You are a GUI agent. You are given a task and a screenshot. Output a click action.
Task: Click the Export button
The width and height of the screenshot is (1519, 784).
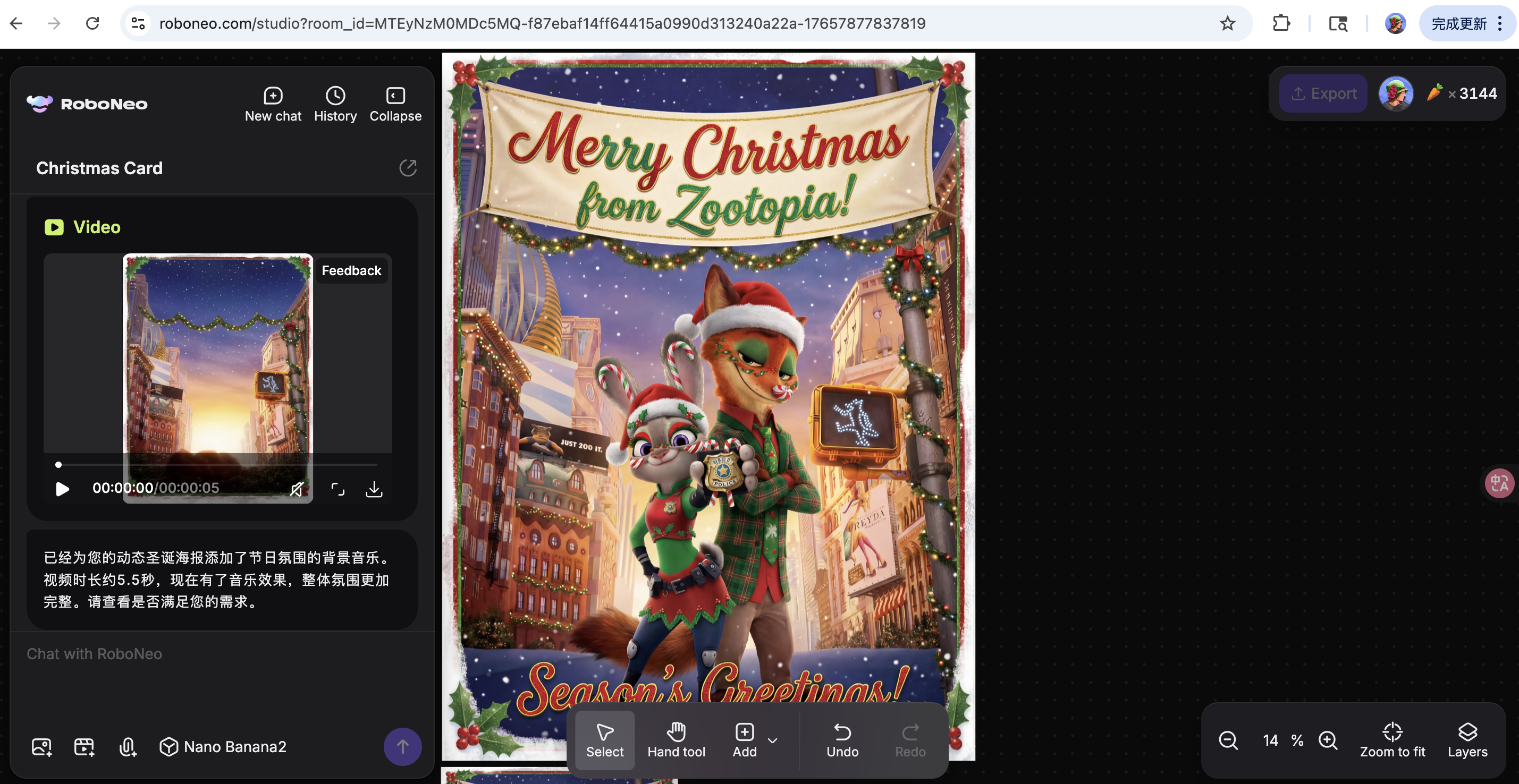click(x=1323, y=93)
